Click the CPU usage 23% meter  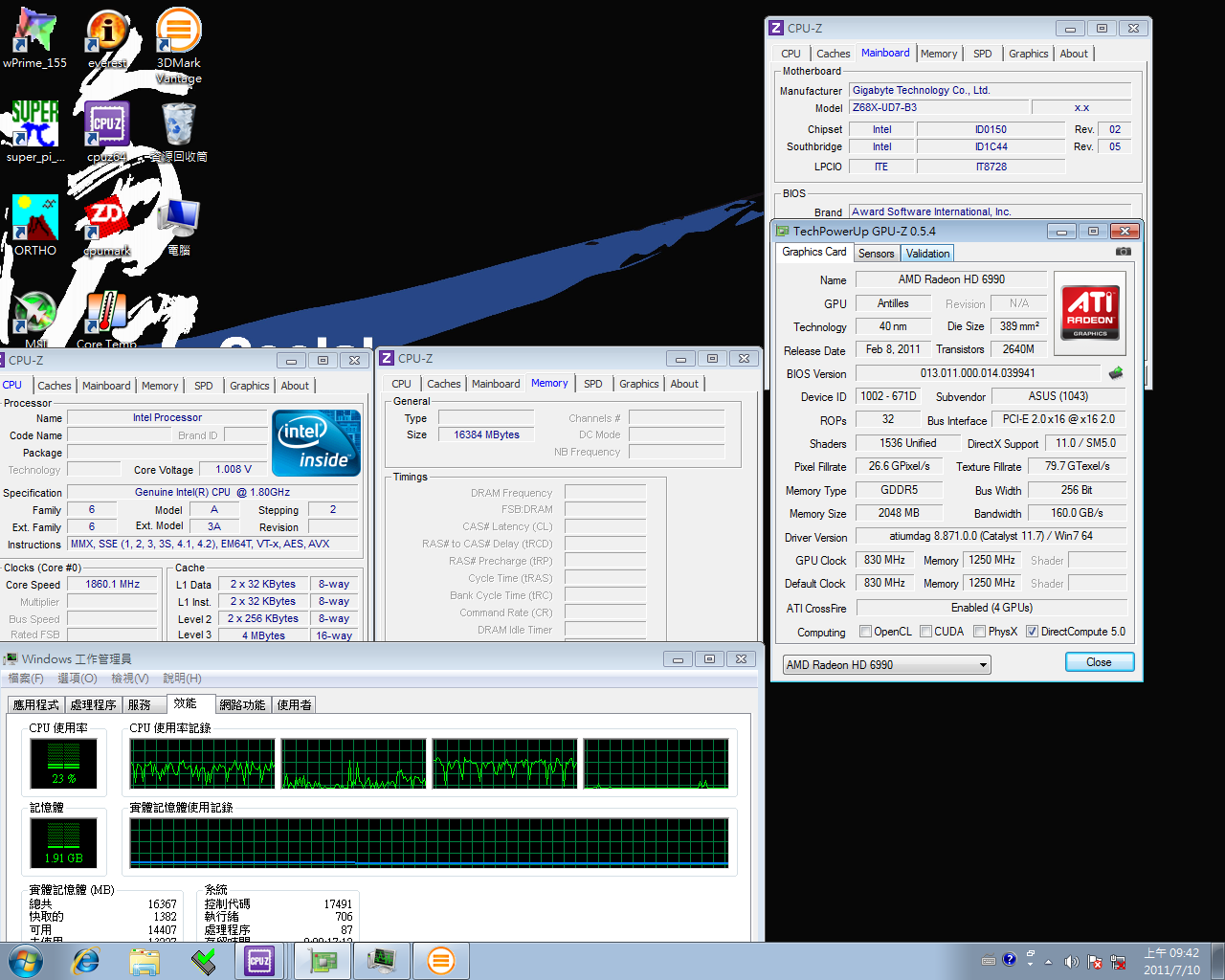(63, 763)
